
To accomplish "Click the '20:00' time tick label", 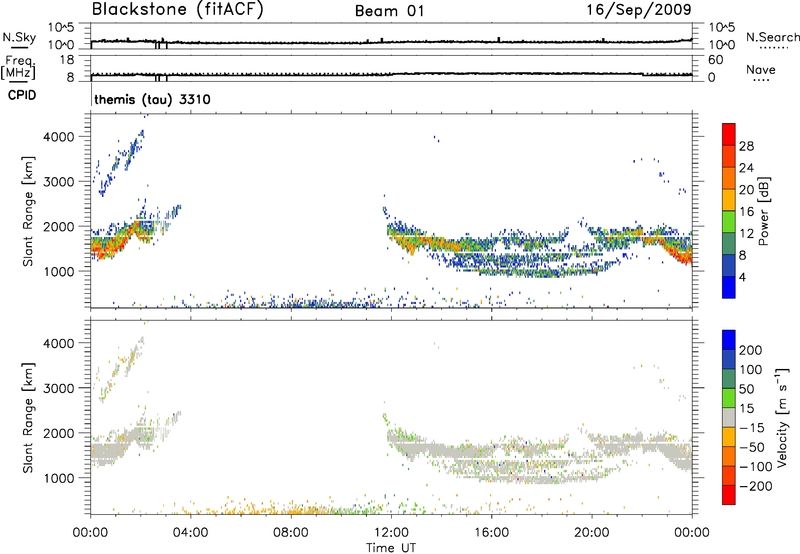I will point(591,533).
